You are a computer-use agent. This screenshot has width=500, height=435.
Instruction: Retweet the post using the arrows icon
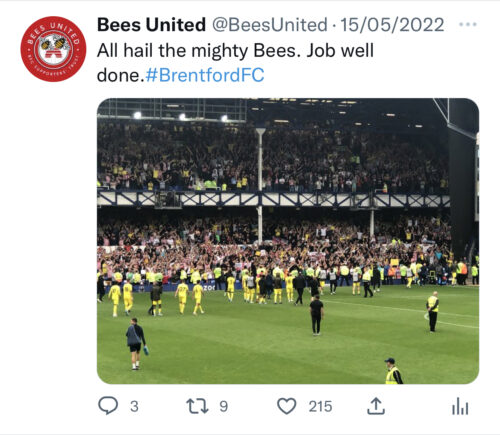click(197, 406)
